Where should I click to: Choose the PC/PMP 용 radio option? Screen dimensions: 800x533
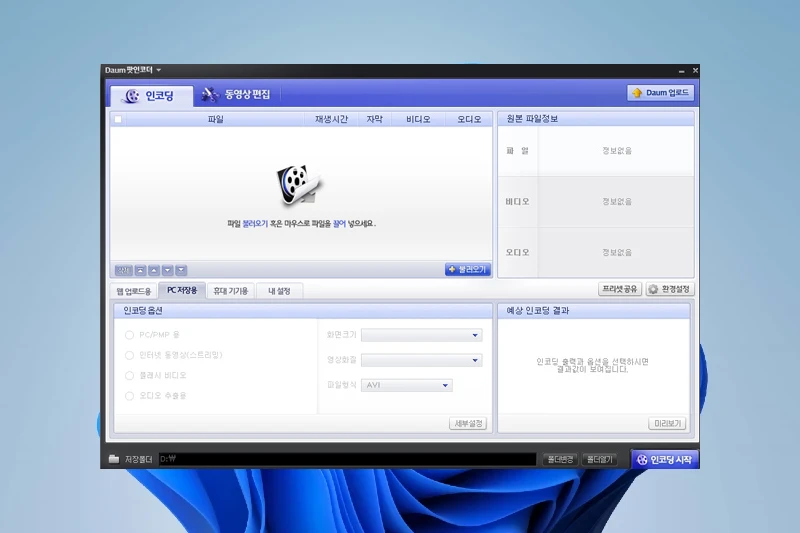(x=130, y=335)
